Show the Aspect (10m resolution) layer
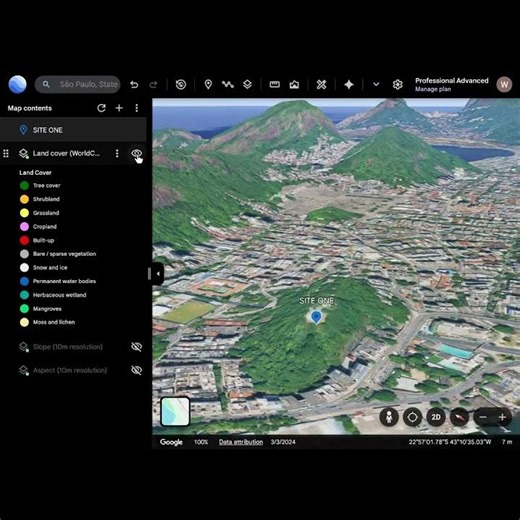This screenshot has height=520, width=520. point(136,370)
